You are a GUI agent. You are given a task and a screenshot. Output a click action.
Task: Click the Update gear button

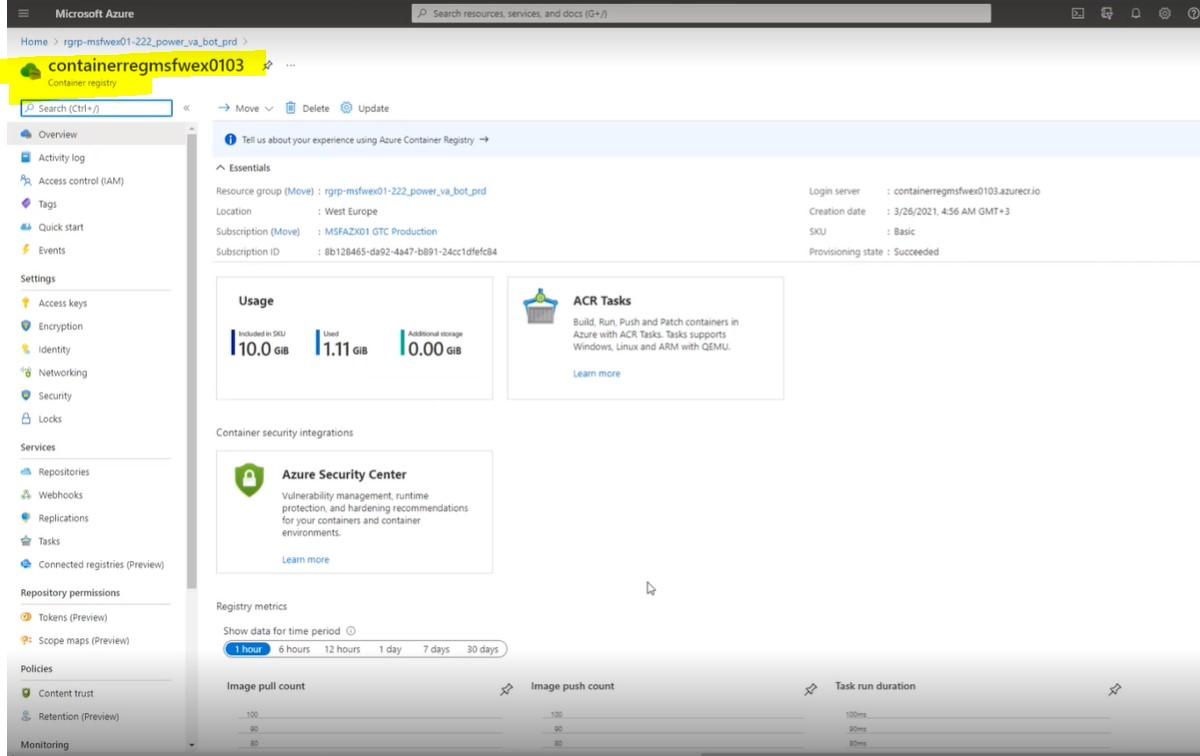tap(365, 108)
